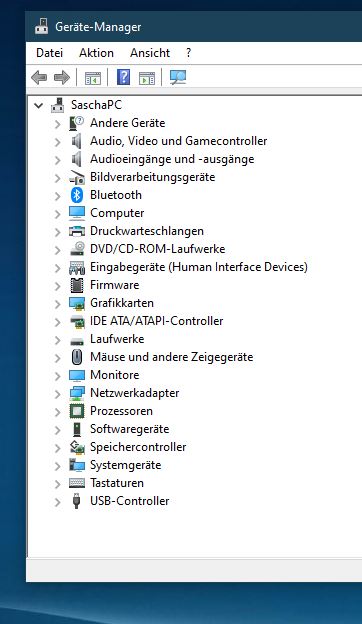The image size is (362, 624).
Task: Expand the Grafikkarten category
Action: (x=58, y=304)
